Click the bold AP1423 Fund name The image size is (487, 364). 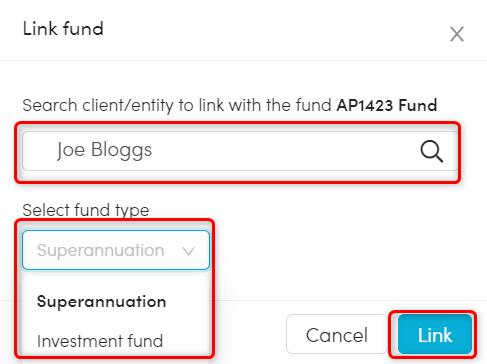387,105
